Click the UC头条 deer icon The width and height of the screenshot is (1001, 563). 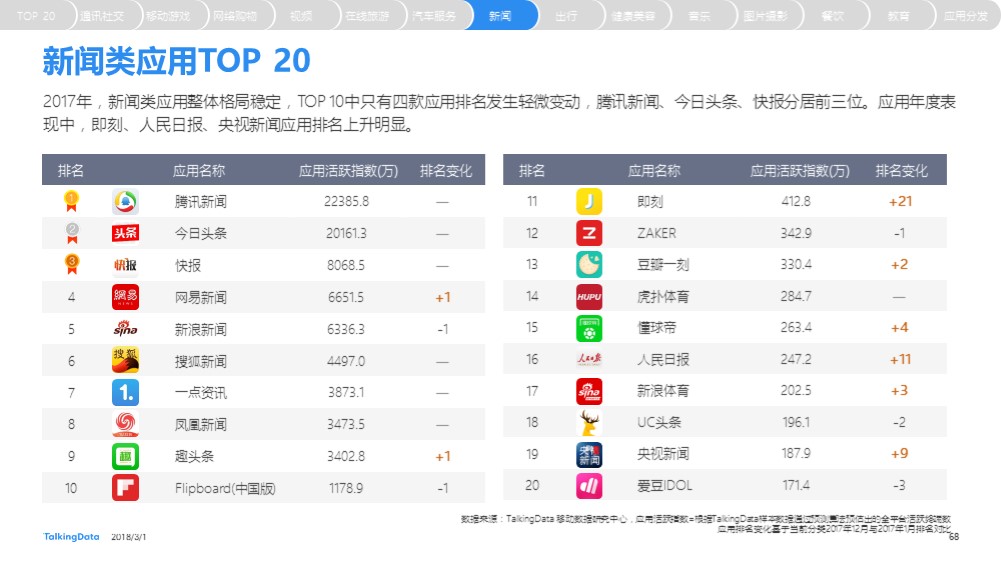pyautogui.click(x=589, y=423)
